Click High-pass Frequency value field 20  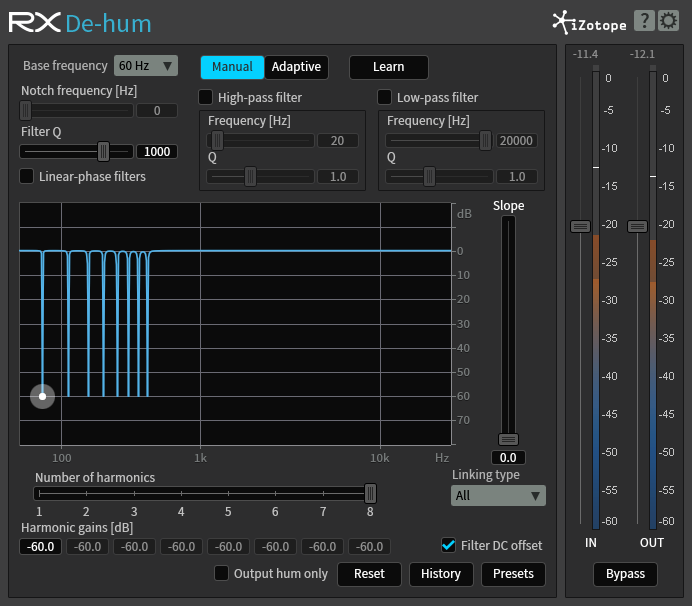point(338,141)
